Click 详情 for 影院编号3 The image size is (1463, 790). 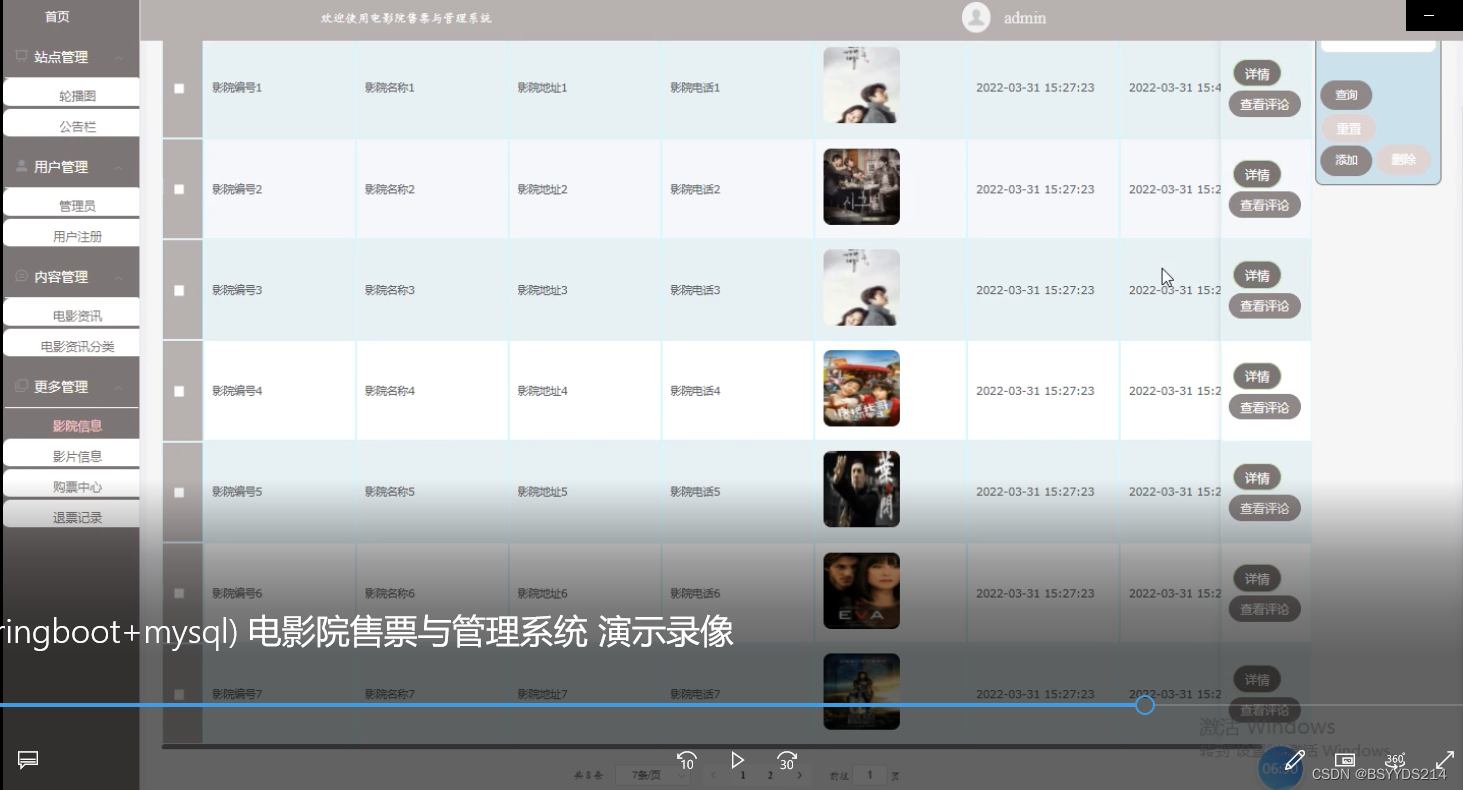point(1257,276)
